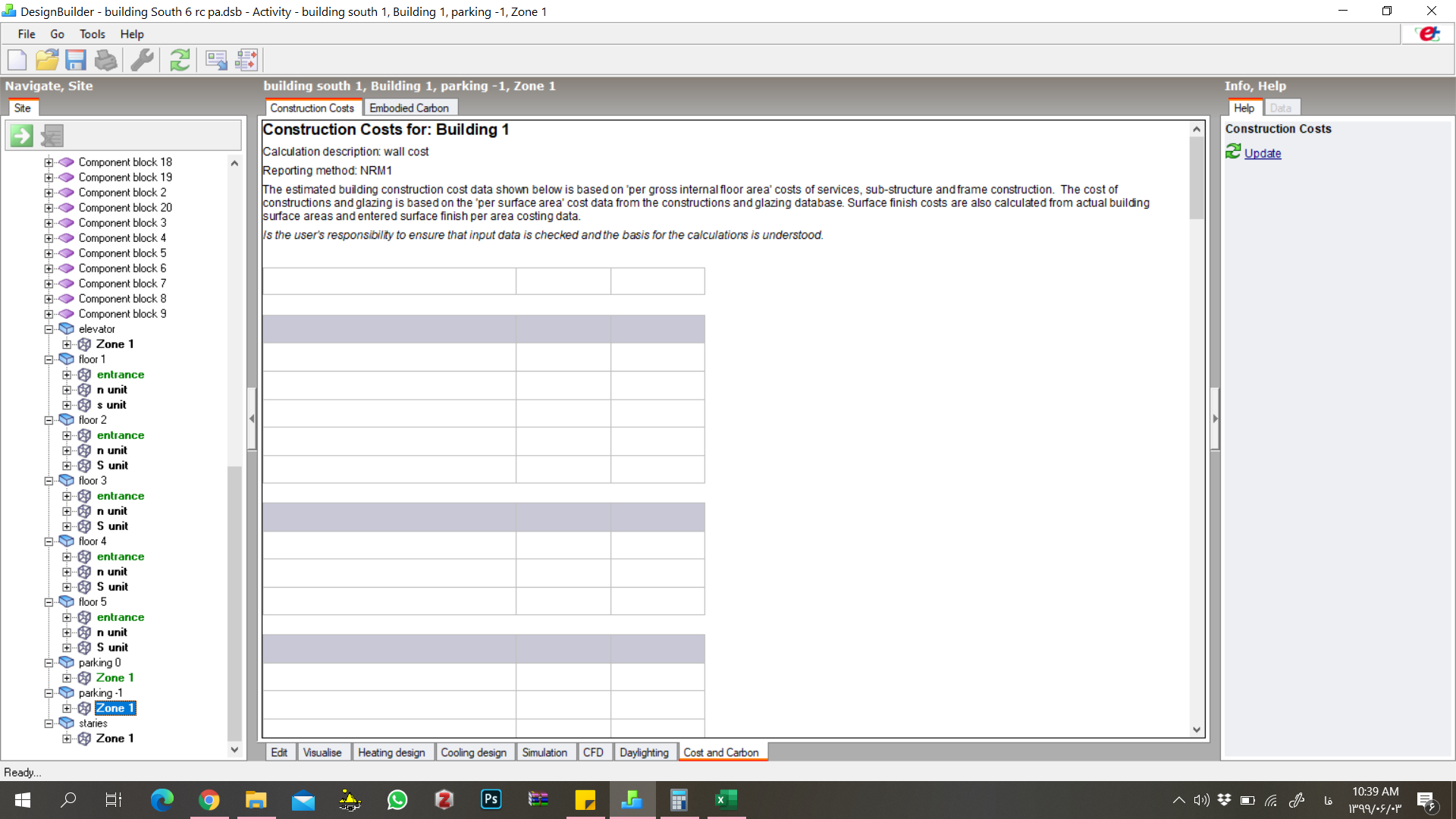Image resolution: width=1456 pixels, height=819 pixels.
Task: Click the green refresh arrows toolbar icon
Action: pos(180,60)
